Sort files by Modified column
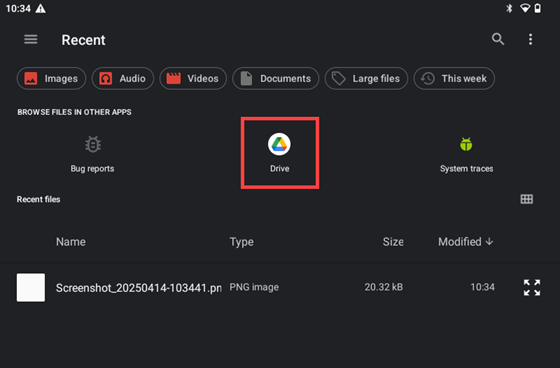The height and width of the screenshot is (368, 560). (465, 242)
